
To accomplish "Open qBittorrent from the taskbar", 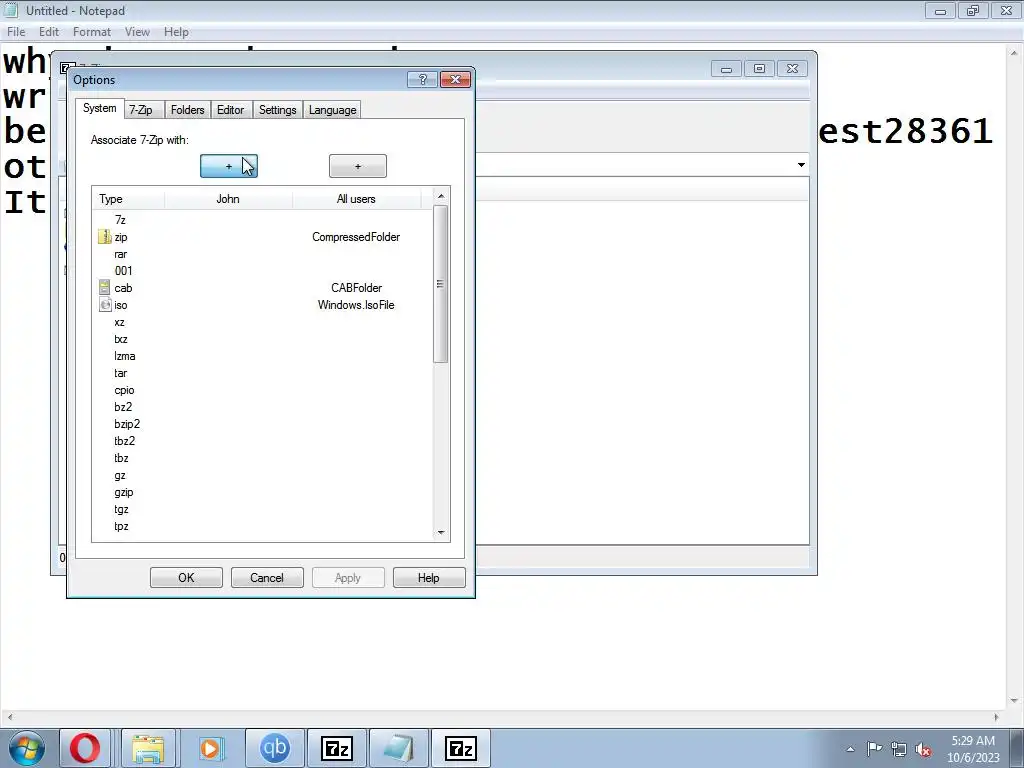I will [x=274, y=748].
